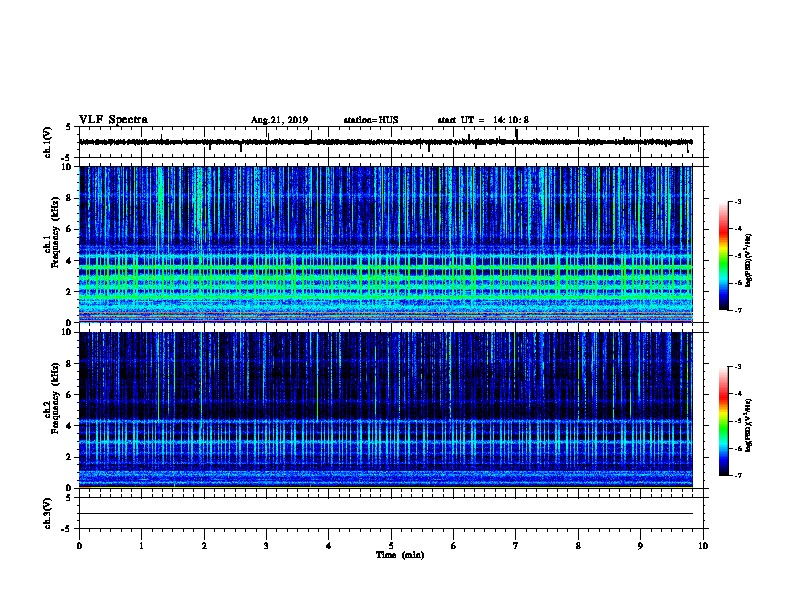
Task: Click time axis tick label "5" below the ch.3 panel
Action: click(x=391, y=546)
